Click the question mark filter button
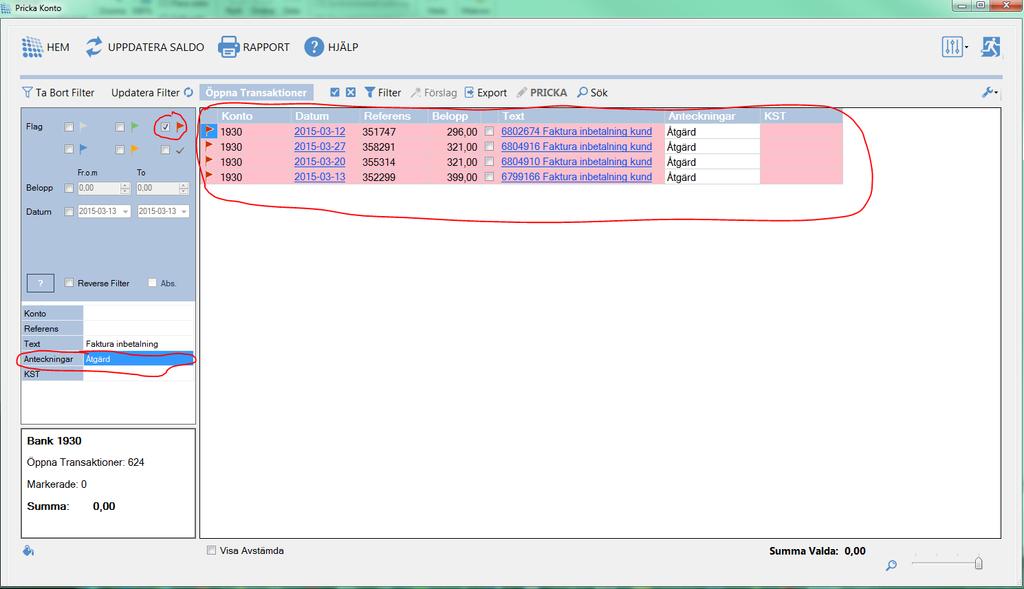 tap(40, 283)
